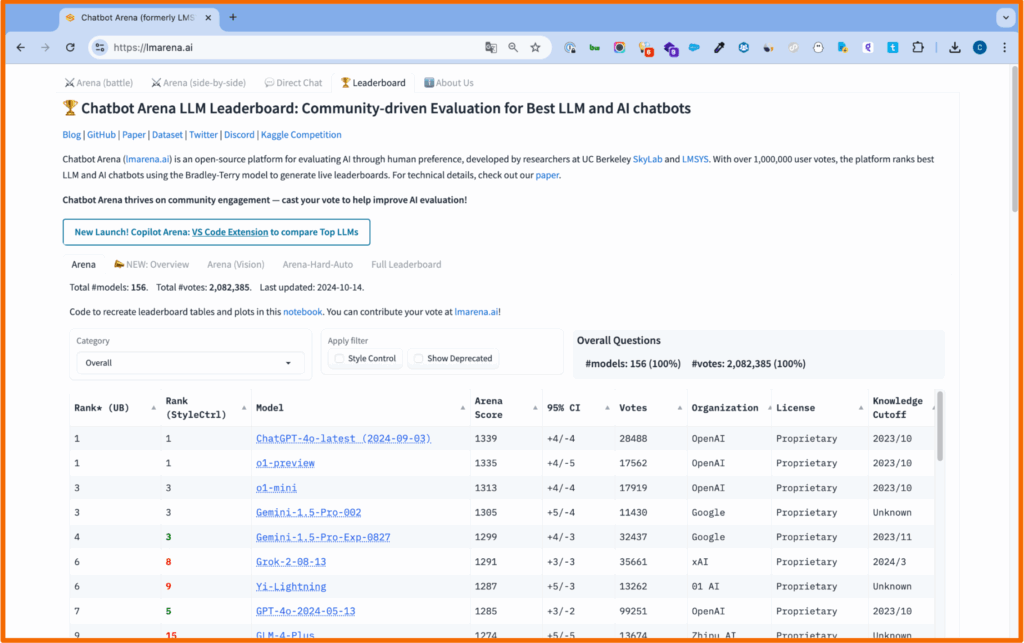Tick the Show Deprecated checkbox
The image size is (1024, 643).
pyautogui.click(x=419, y=358)
